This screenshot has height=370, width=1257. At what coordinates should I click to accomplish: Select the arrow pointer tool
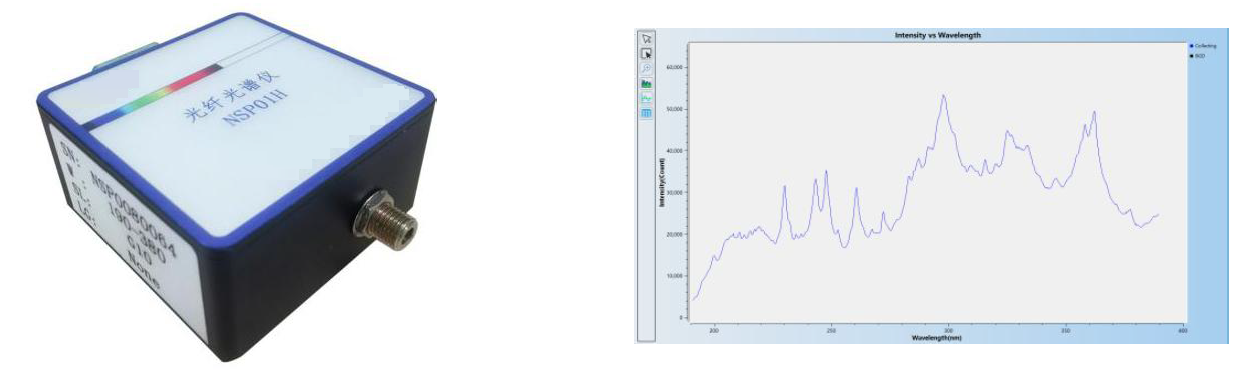(x=646, y=38)
